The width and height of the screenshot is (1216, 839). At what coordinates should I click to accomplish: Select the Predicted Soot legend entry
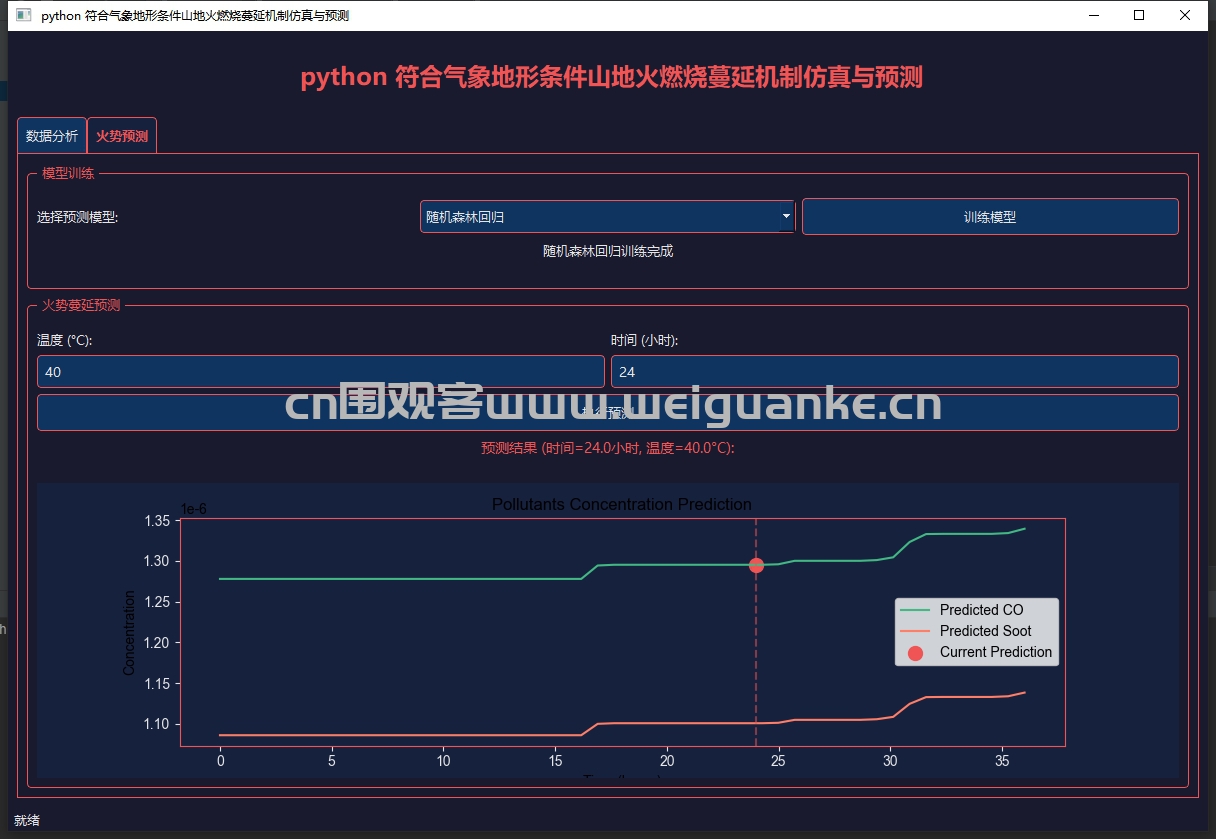pyautogui.click(x=984, y=631)
